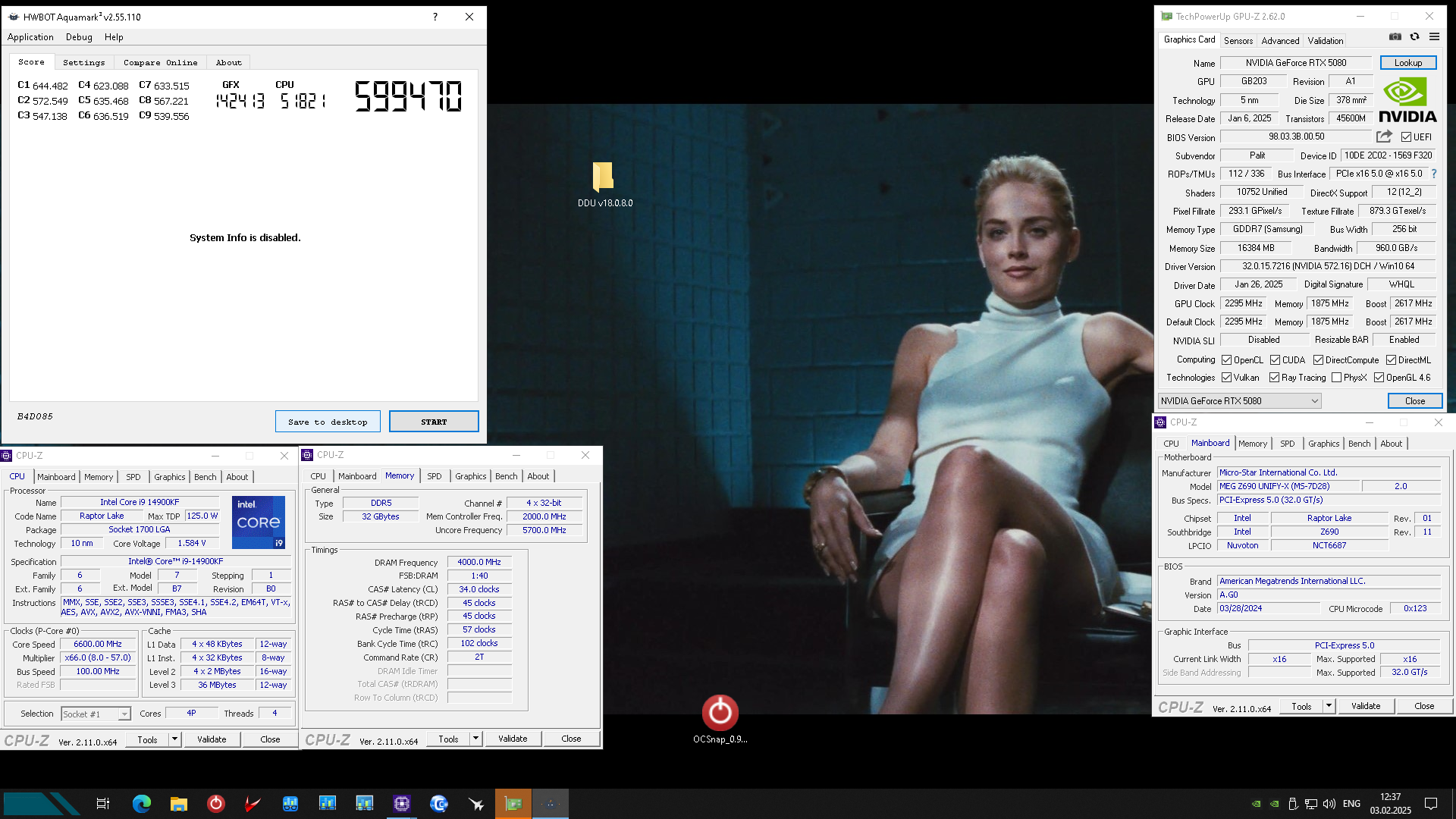Expand Tools dropdown arrow in CPU-Z Mainboard window
1456x819 pixels.
click(x=1329, y=706)
